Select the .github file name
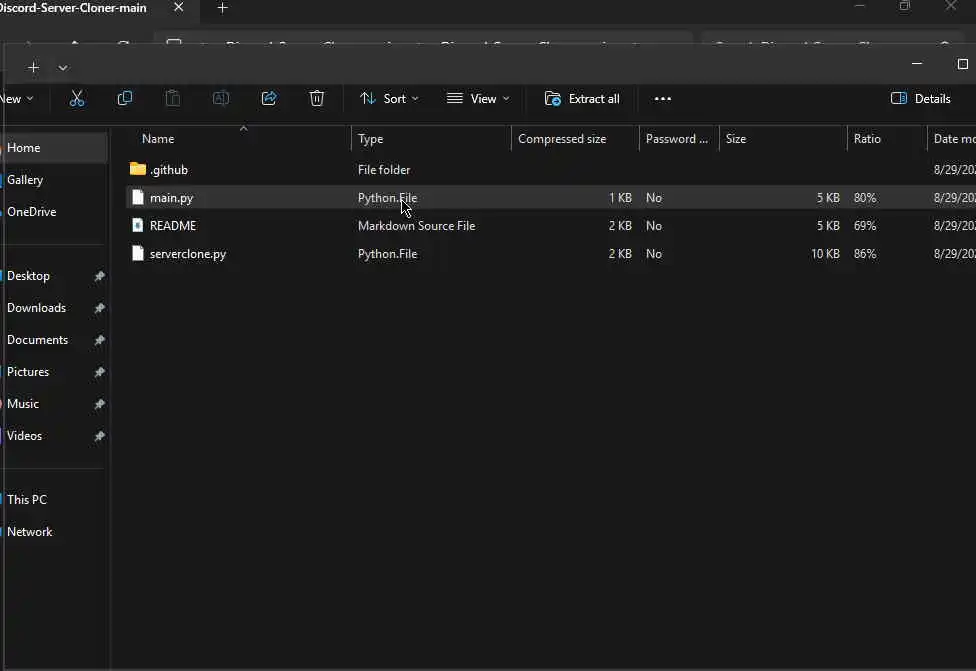The image size is (976, 671). pyautogui.click(x=169, y=169)
